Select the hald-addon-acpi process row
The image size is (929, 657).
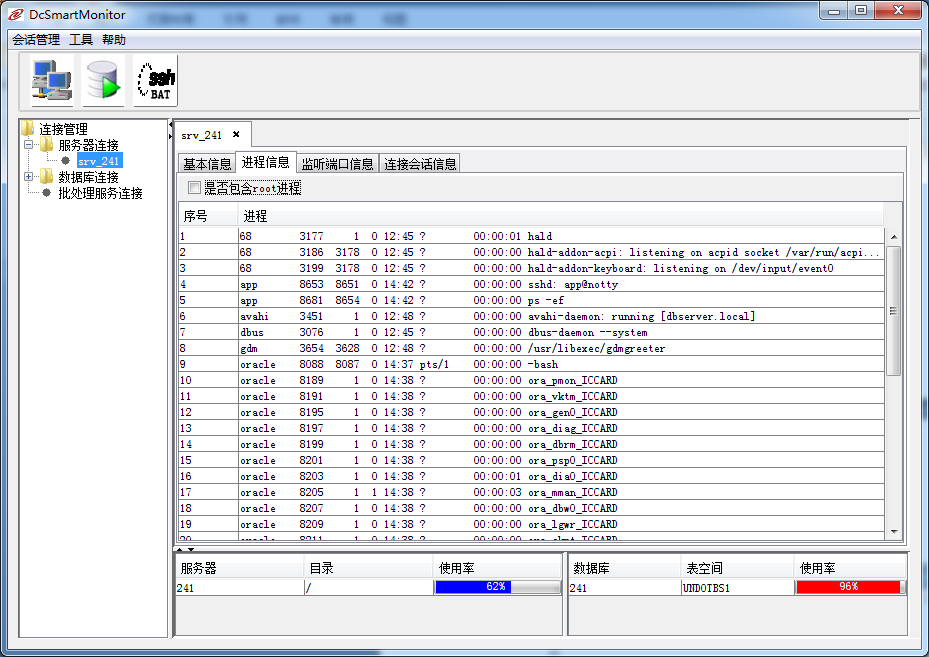click(531, 252)
